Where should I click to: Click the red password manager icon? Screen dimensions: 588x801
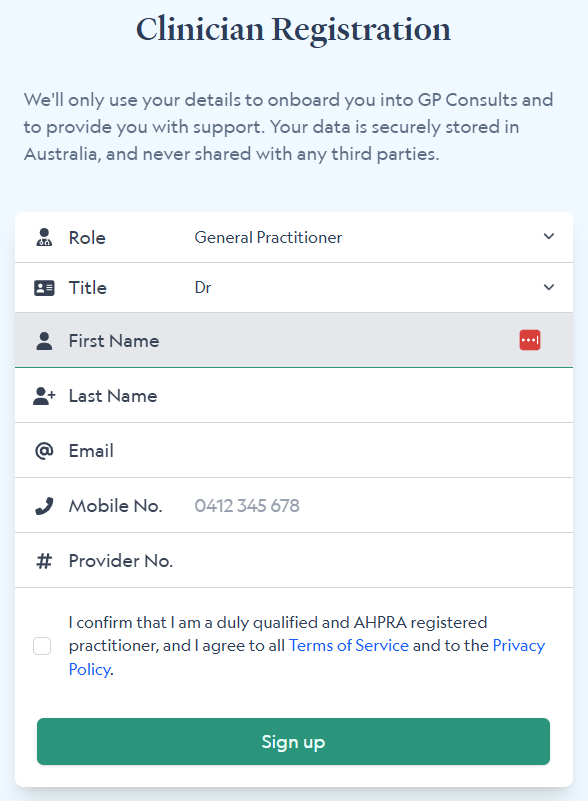point(530,340)
